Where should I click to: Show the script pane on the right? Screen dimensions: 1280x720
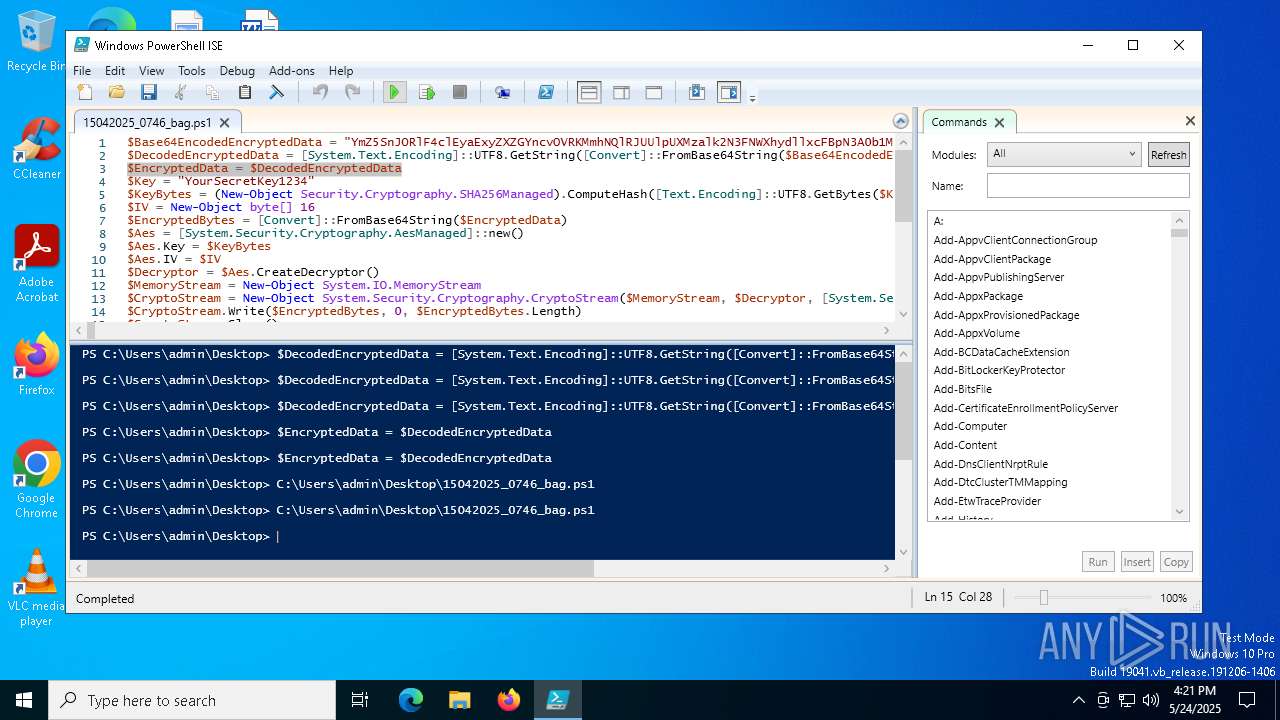(621, 92)
